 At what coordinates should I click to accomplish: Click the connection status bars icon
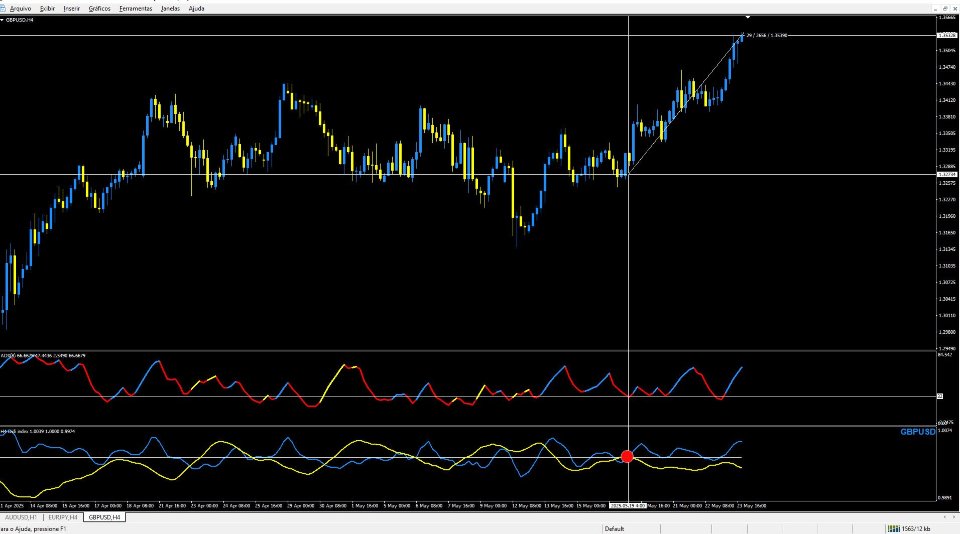(893, 528)
